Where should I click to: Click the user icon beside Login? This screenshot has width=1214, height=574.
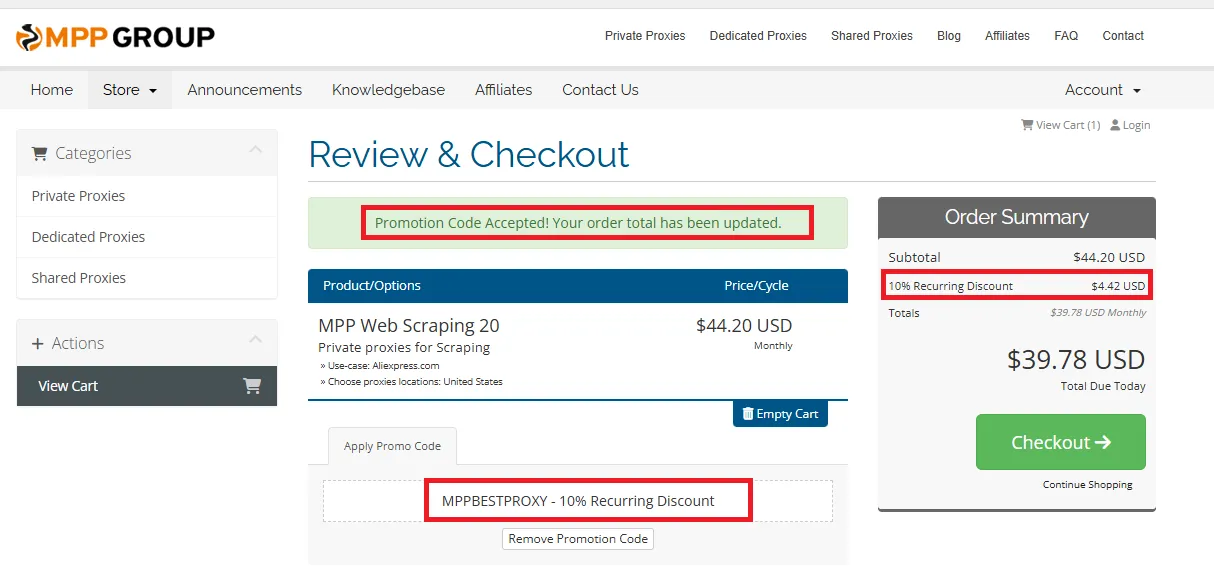coord(1115,125)
